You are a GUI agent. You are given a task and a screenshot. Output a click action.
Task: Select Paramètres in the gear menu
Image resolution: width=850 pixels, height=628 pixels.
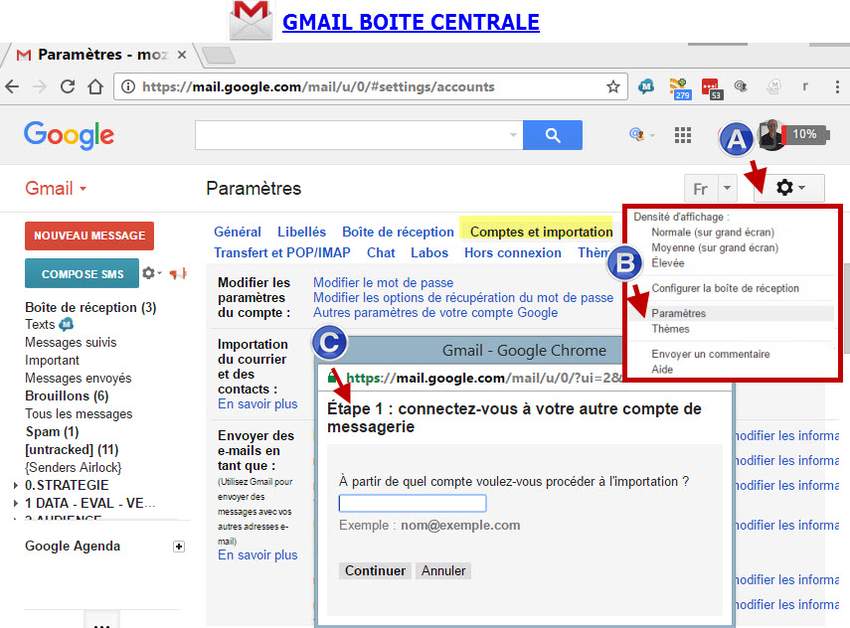679,313
